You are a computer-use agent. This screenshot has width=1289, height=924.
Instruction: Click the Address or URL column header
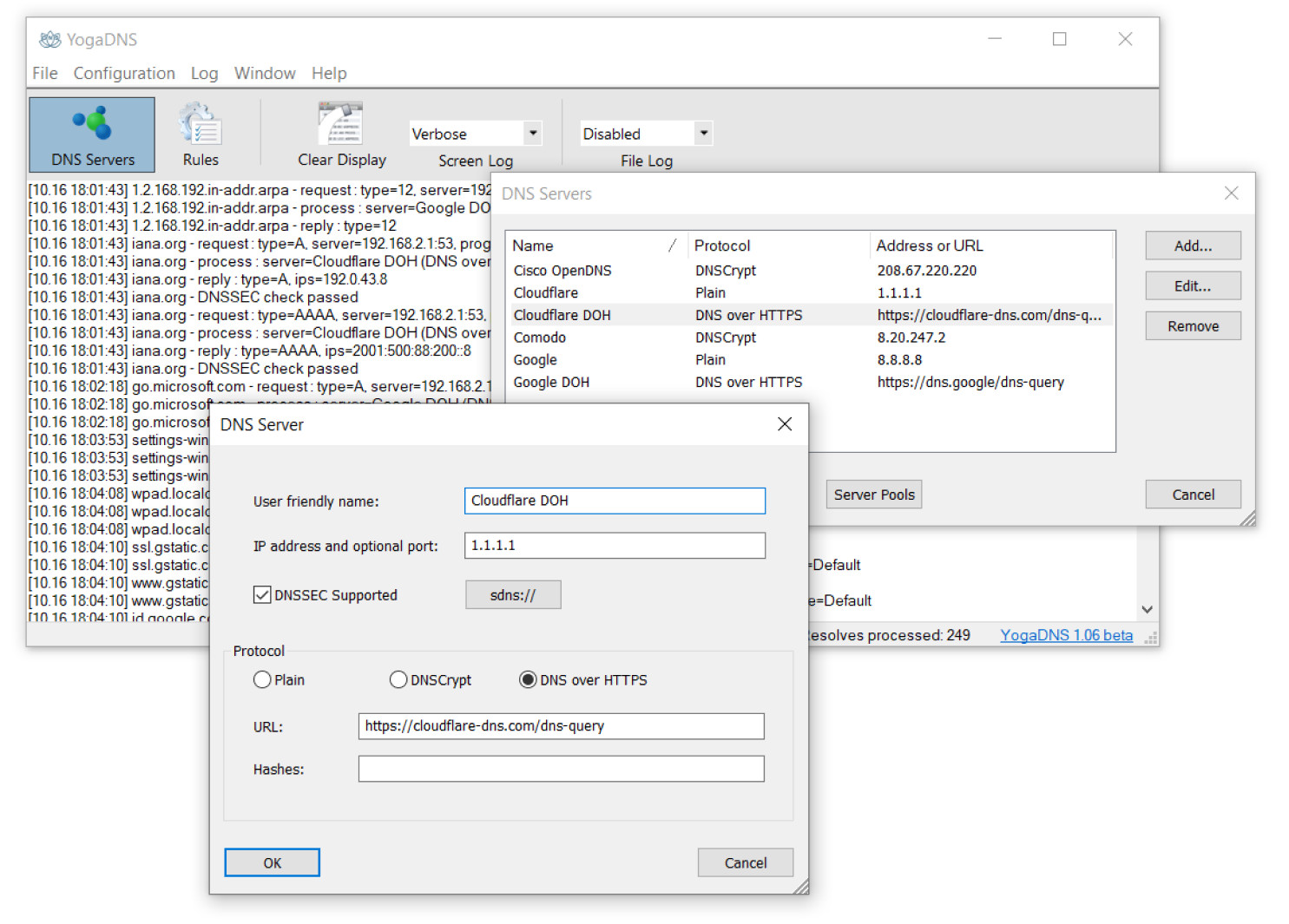pos(990,246)
